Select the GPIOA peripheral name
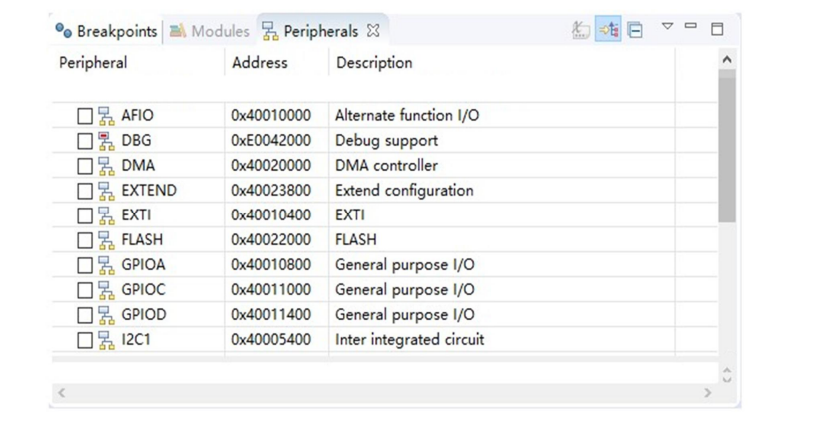 [143, 265]
